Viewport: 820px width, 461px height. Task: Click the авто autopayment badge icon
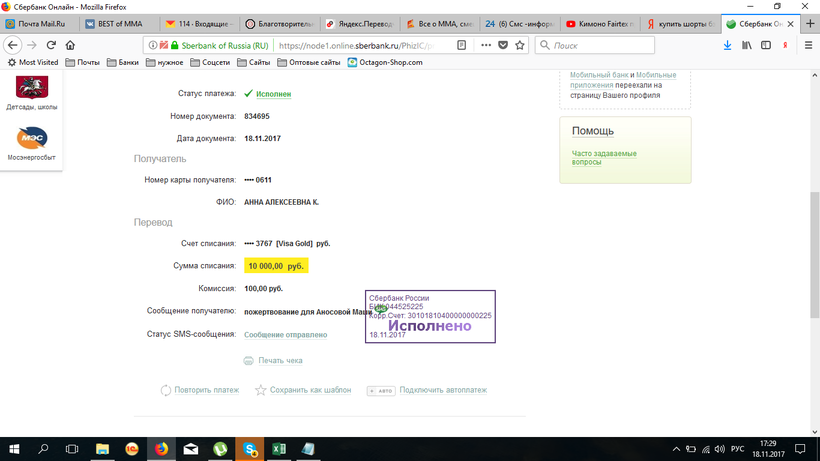point(381,390)
